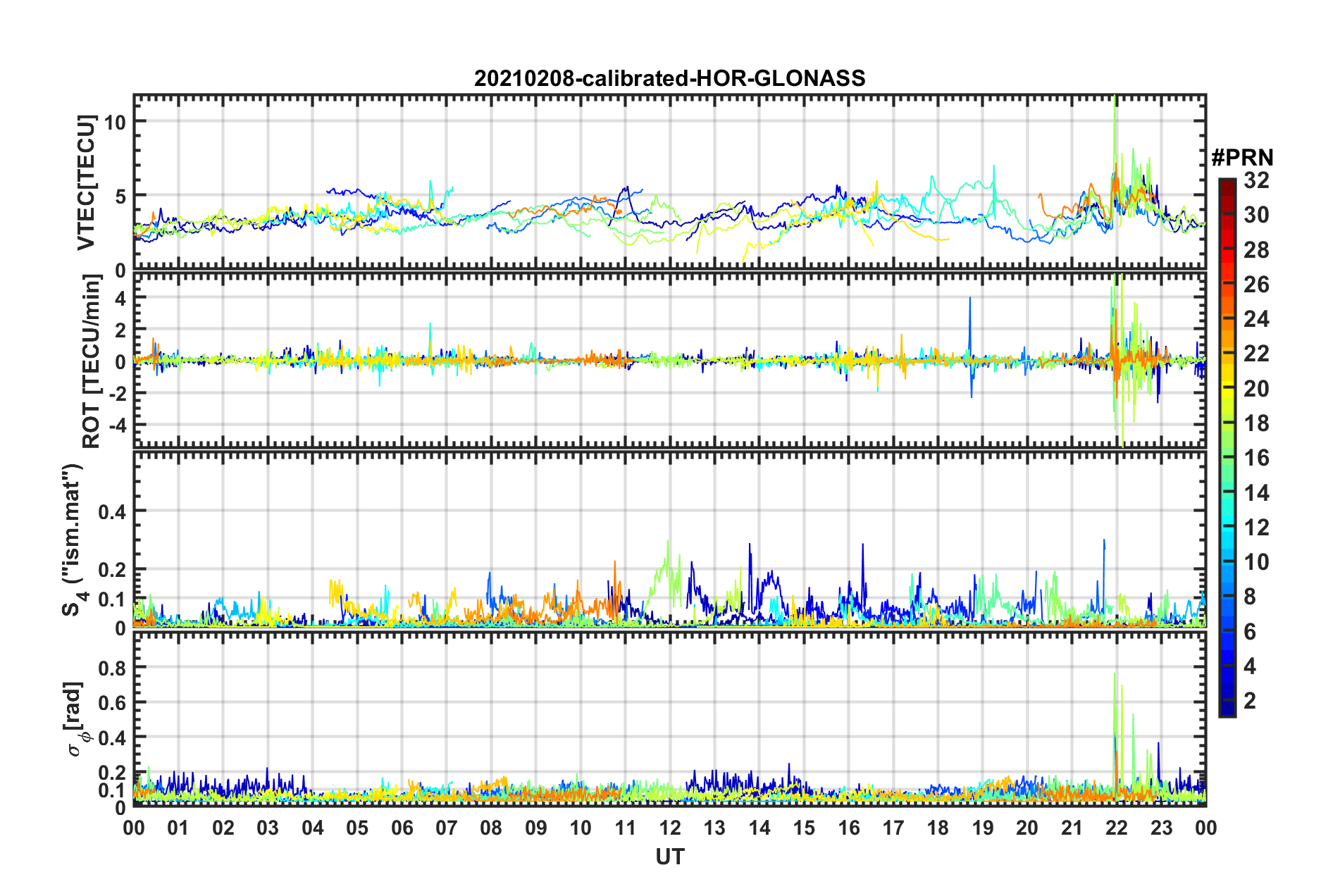The width and height of the screenshot is (1340, 896).
Task: Click the x-axis hour label 09
Action: [x=536, y=828]
